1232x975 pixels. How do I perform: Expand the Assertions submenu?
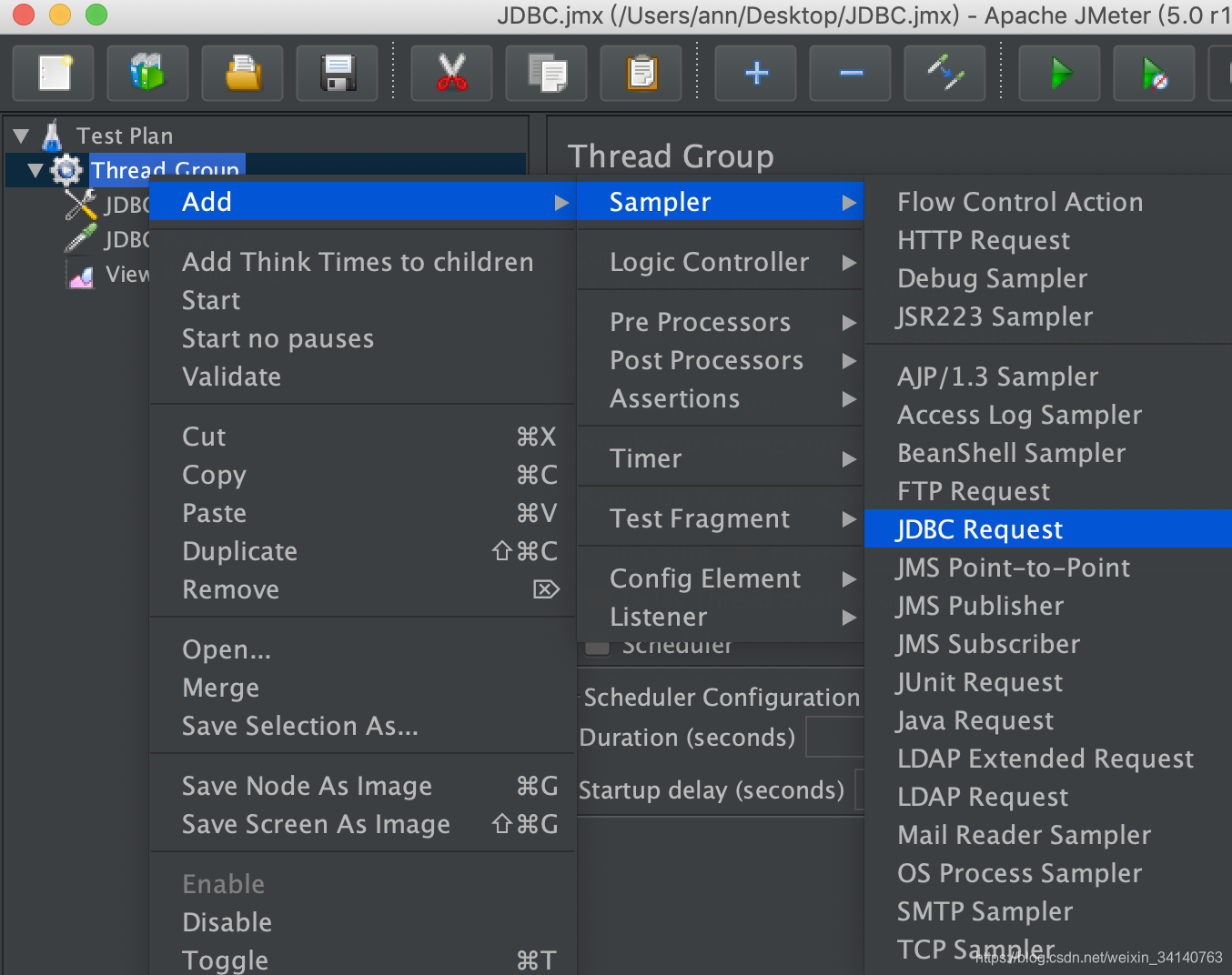[x=720, y=398]
